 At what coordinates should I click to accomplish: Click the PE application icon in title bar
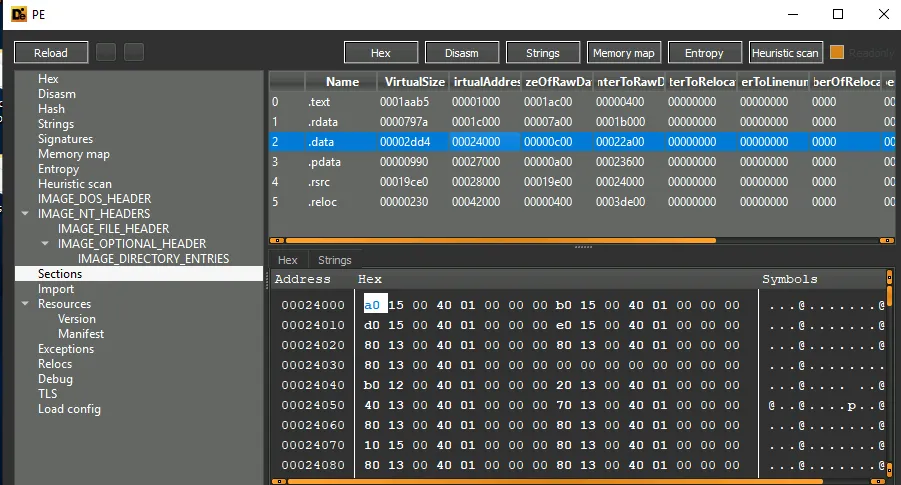[x=19, y=14]
